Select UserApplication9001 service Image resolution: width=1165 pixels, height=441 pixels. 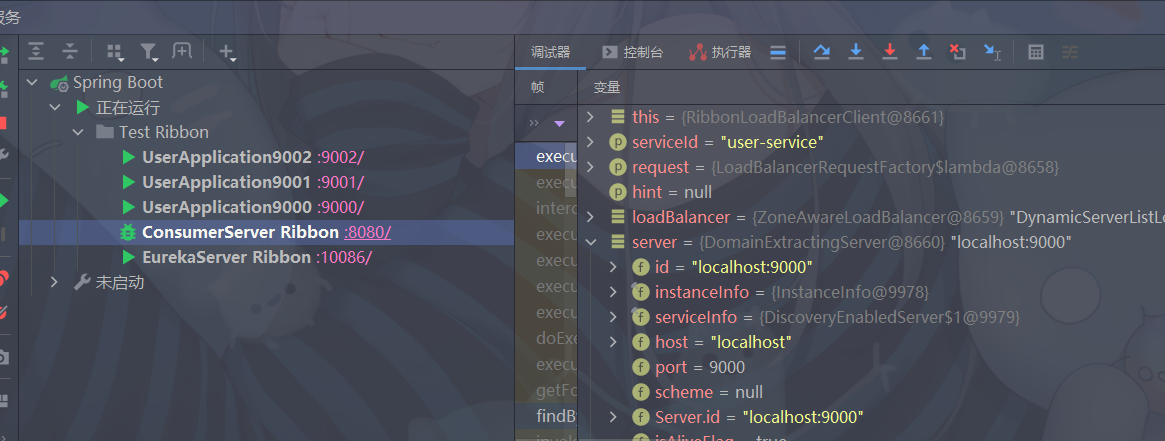pos(227,183)
